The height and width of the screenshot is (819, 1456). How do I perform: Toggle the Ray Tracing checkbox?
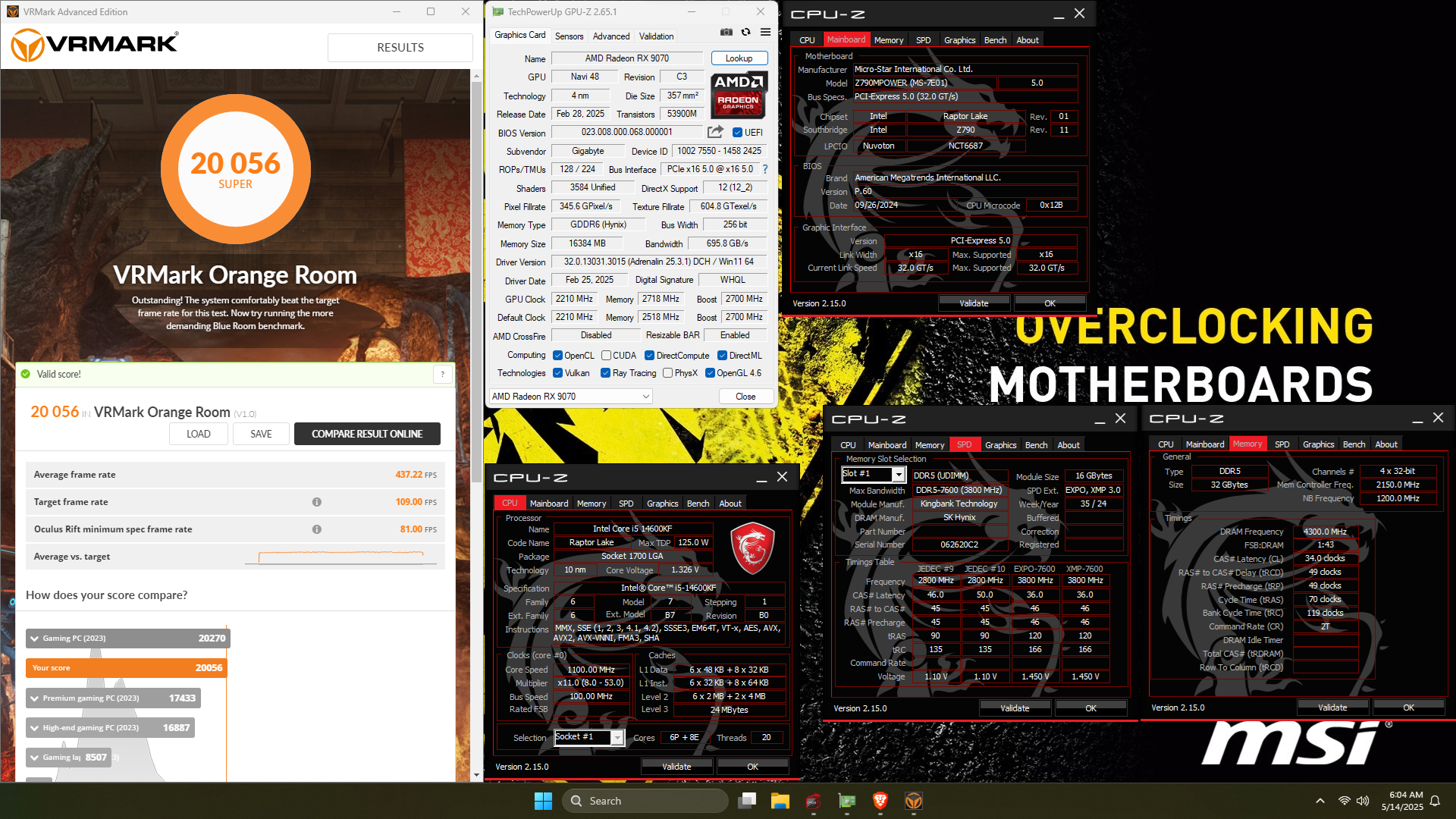pos(605,373)
